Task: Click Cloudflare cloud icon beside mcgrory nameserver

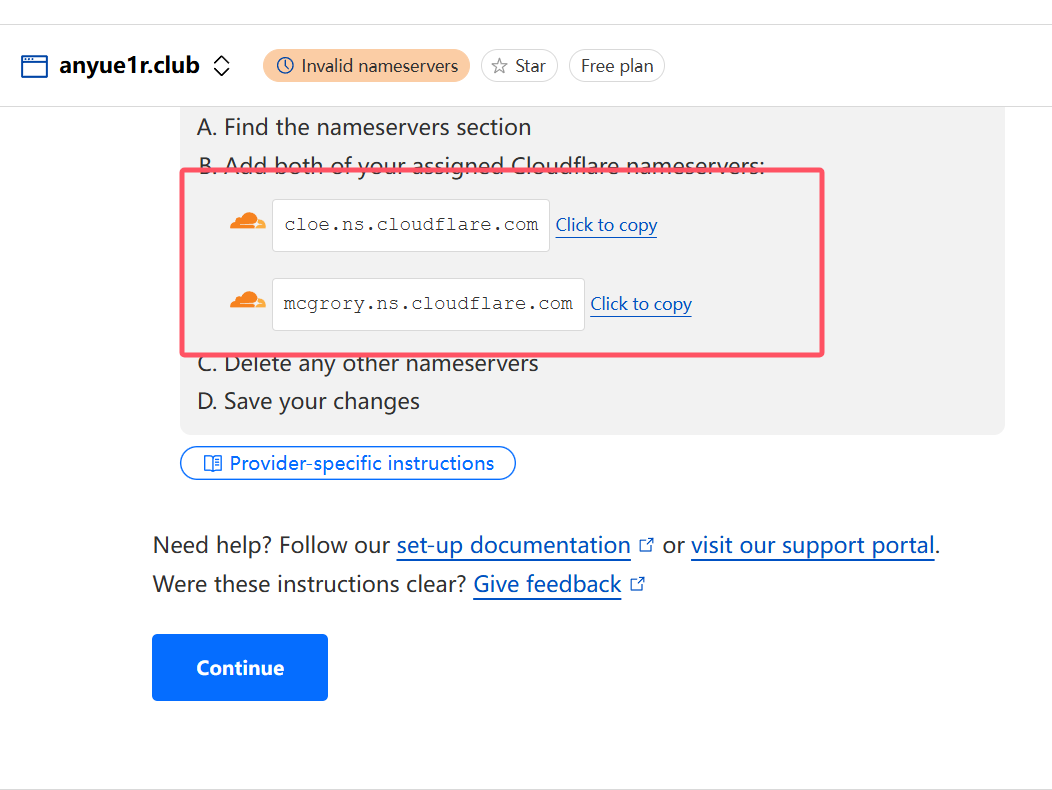Action: (x=248, y=300)
